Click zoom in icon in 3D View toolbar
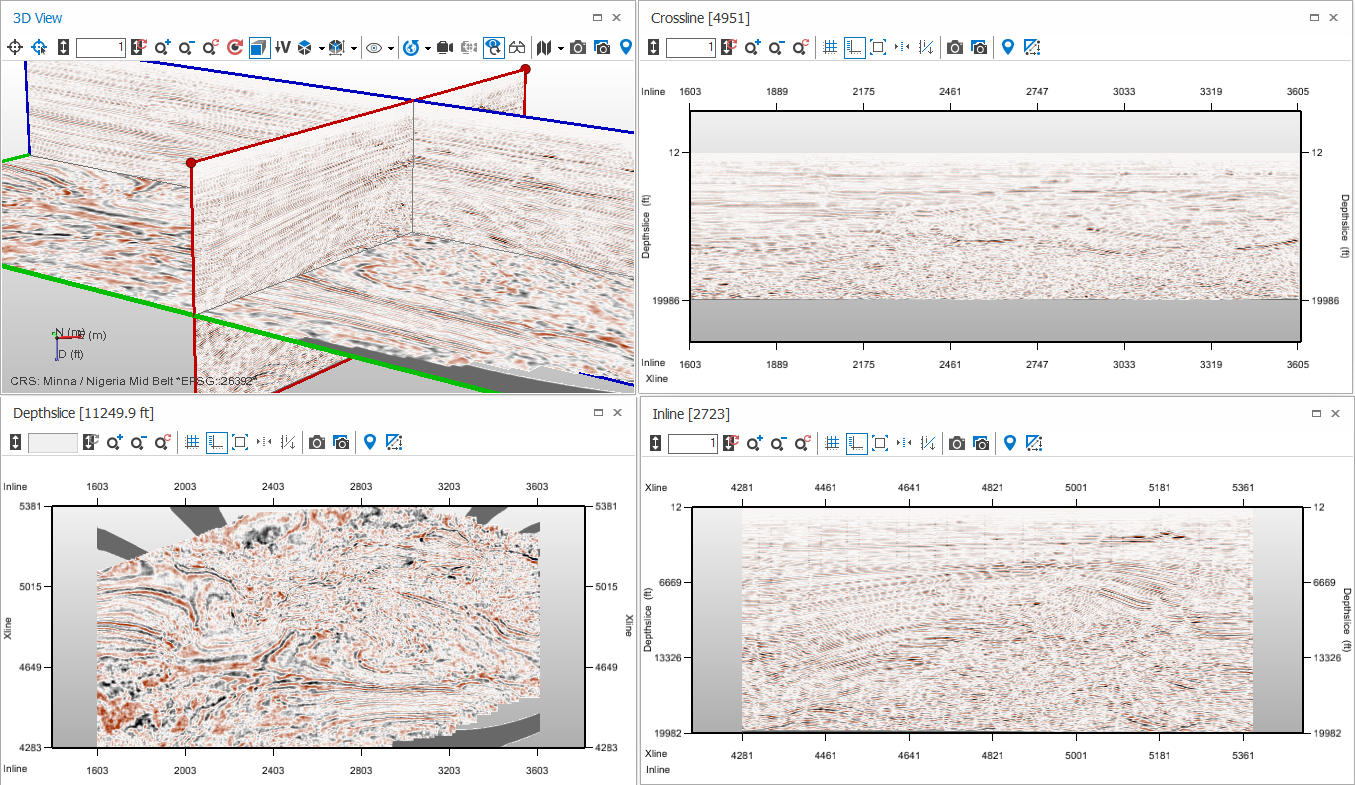Screen dimensions: 1355x785 [163, 47]
